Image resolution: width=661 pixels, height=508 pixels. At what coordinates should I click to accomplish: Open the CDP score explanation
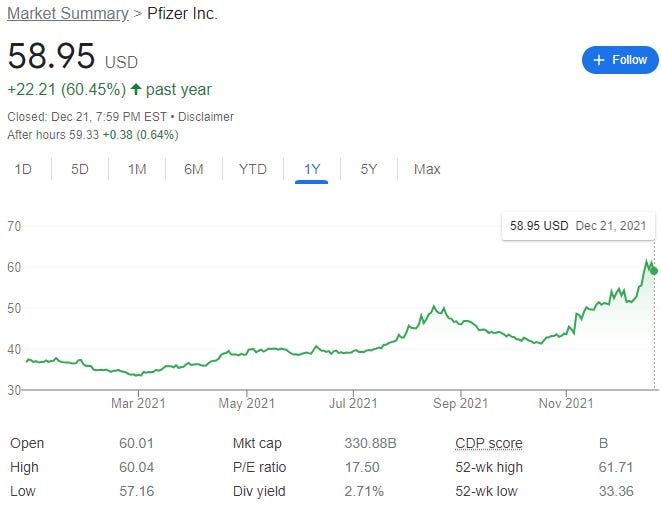tap(489, 443)
